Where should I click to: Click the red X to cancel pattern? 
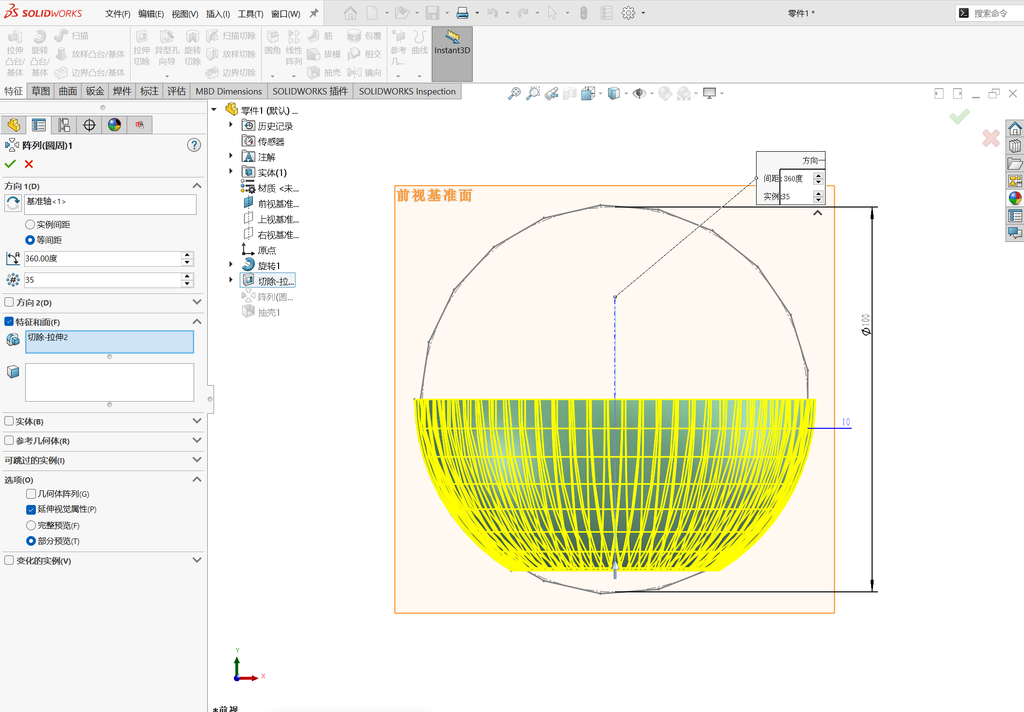tap(29, 164)
